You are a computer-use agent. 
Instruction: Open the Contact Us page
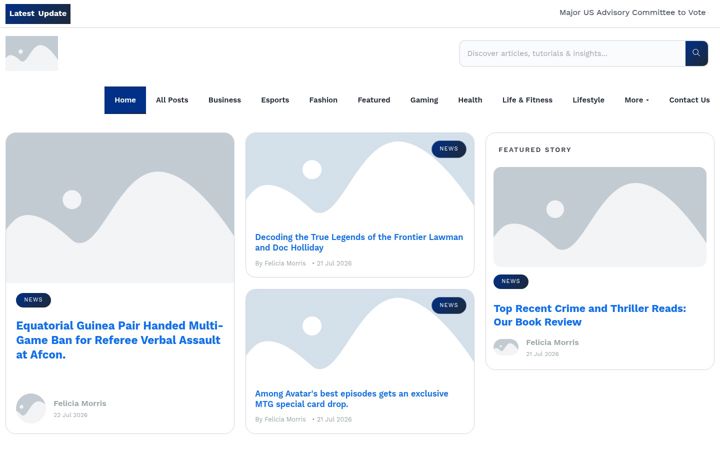click(x=689, y=100)
